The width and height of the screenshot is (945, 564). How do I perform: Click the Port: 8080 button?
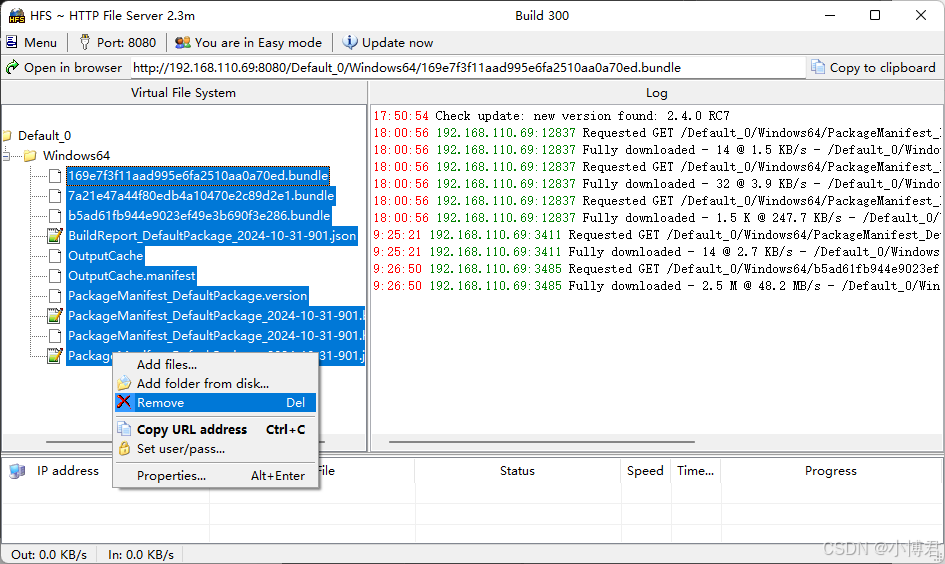pos(118,42)
